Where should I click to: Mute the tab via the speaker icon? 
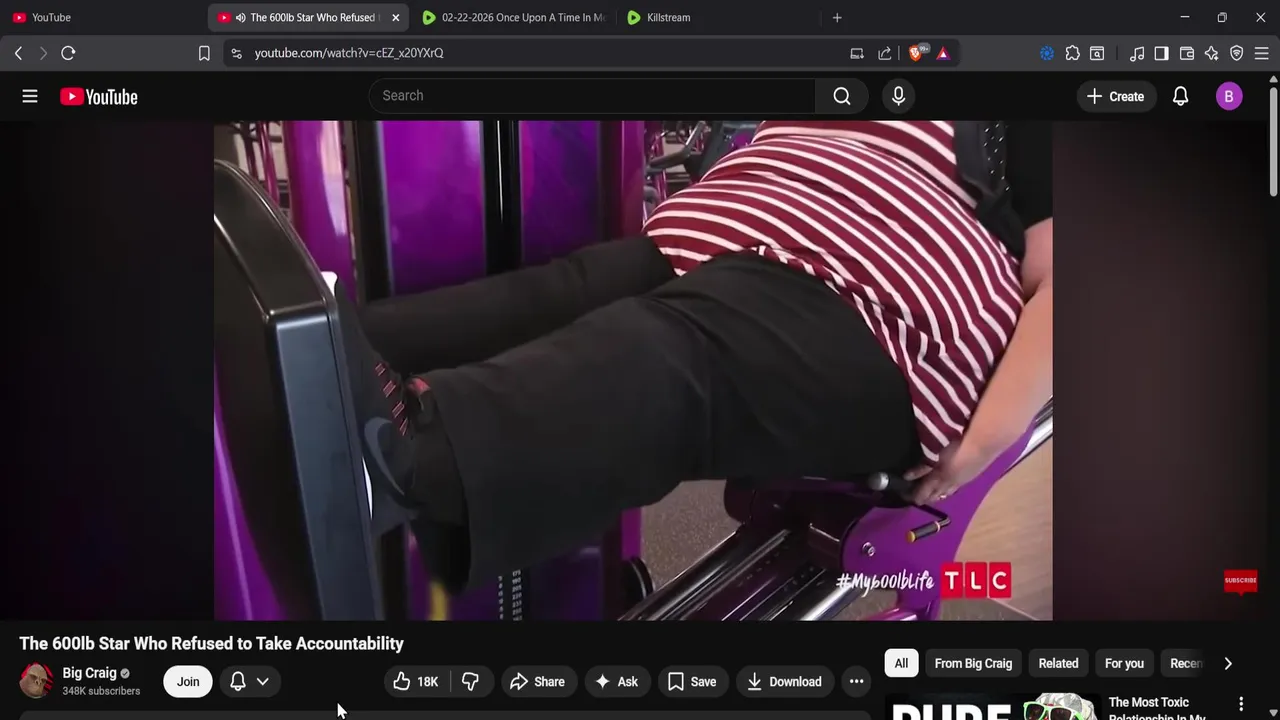[x=240, y=17]
